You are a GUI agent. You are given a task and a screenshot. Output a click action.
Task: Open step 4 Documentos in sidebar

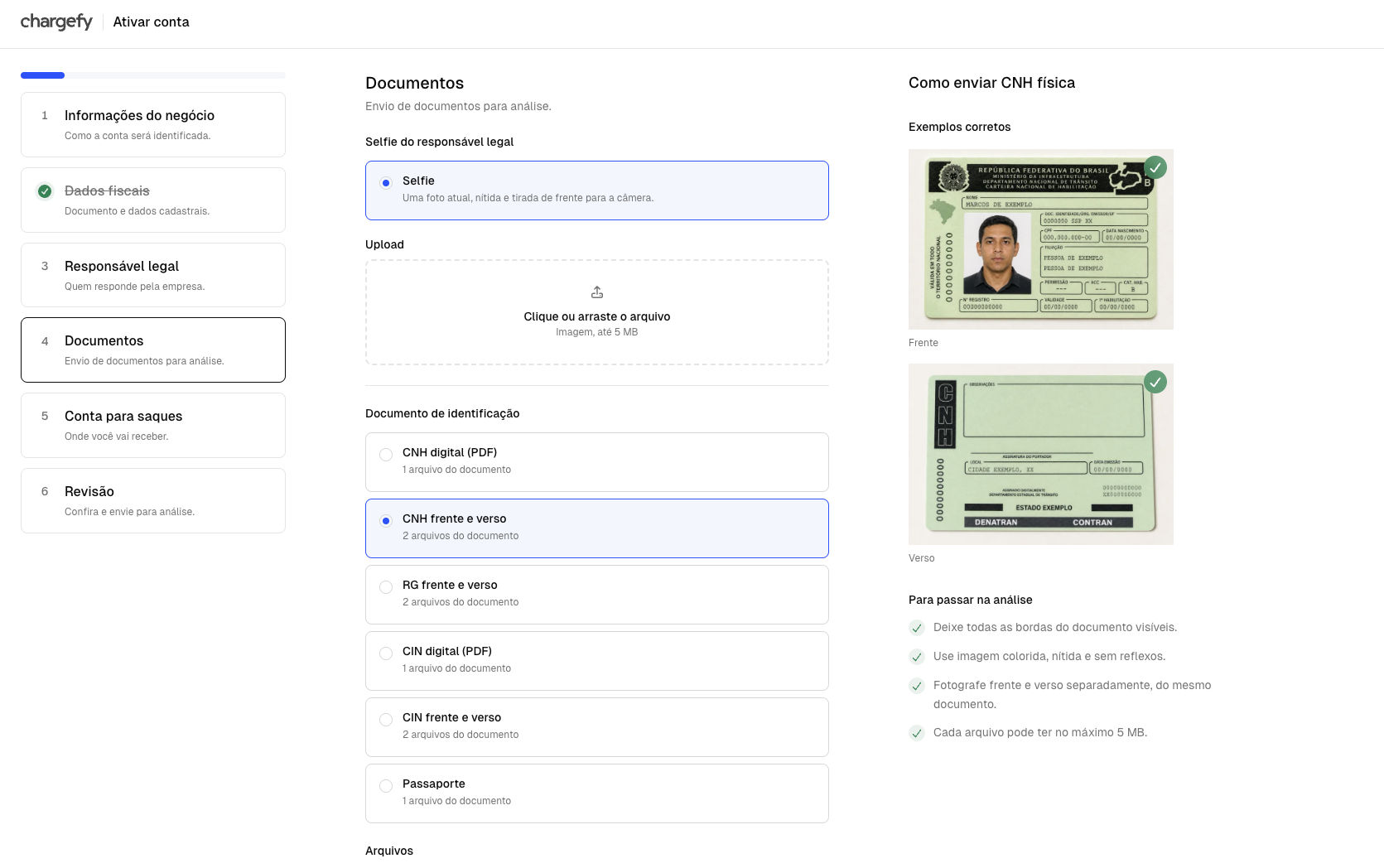[153, 350]
